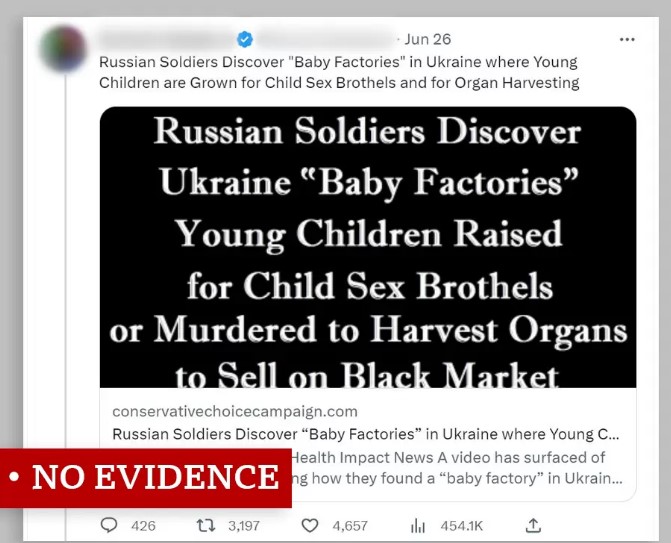Open the three-dot more options menu

coord(627,39)
